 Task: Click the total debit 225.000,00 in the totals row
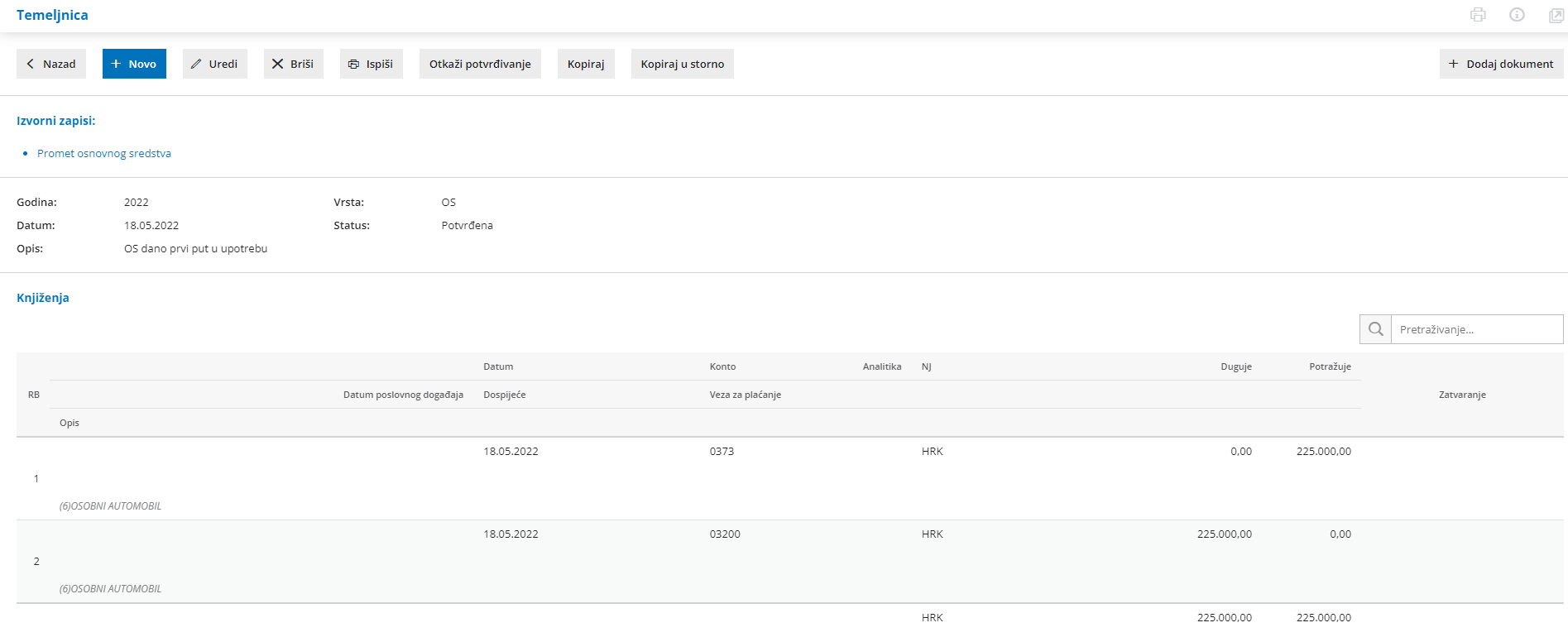pos(1225,617)
